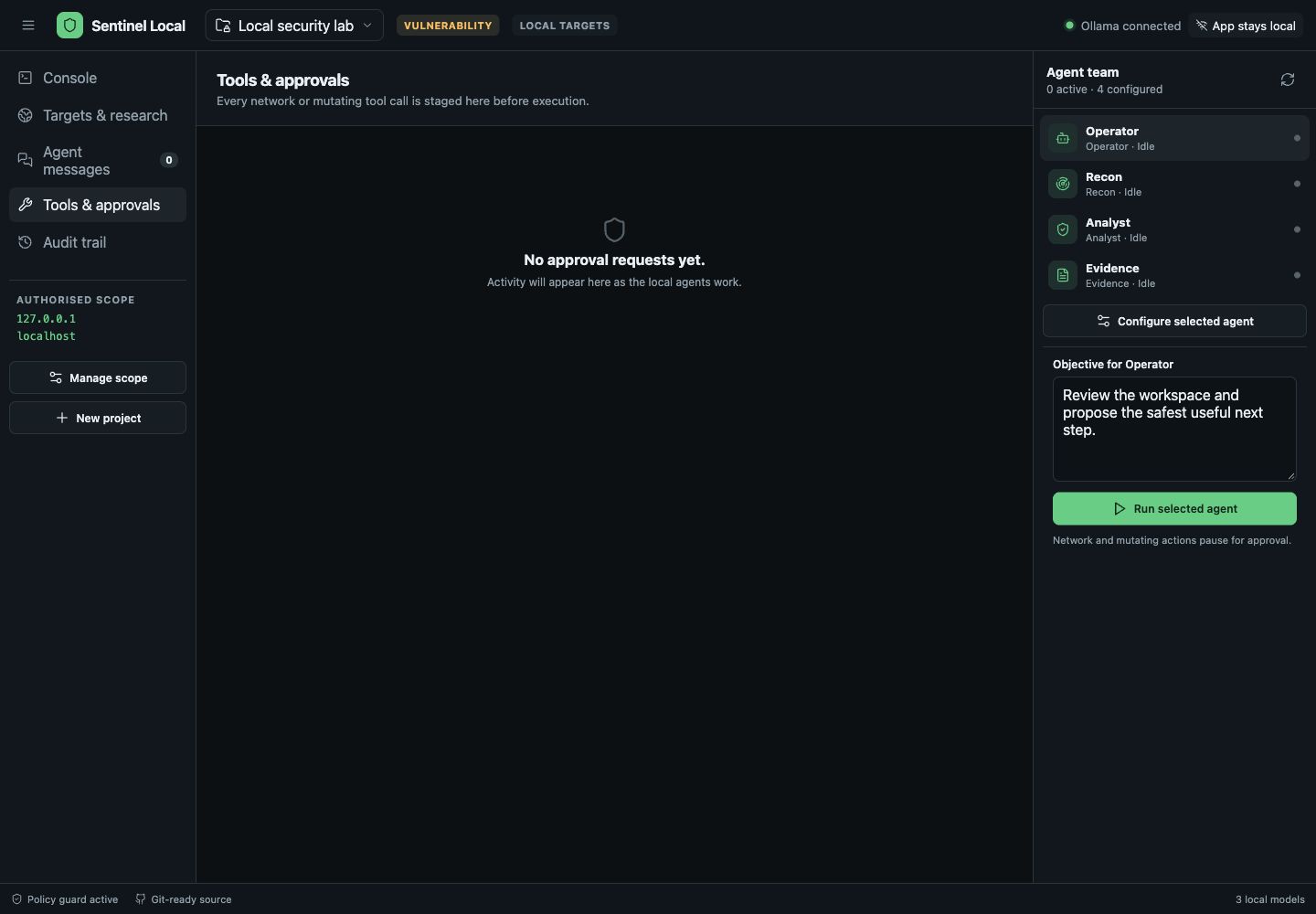Click the 0 active · 4 configured text
The image size is (1316, 914).
click(1104, 90)
